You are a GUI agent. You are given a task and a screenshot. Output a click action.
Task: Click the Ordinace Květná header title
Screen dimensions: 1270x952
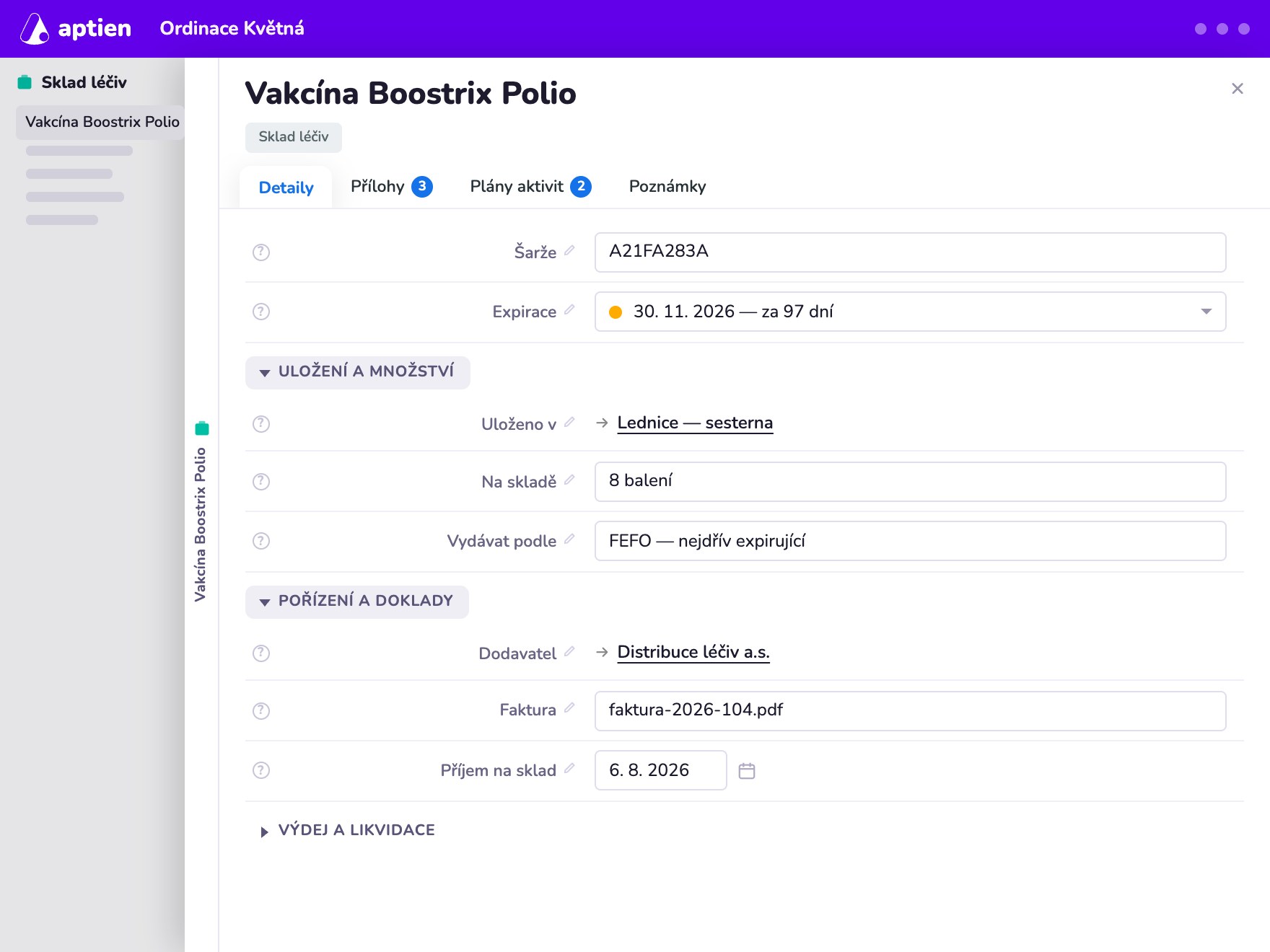(x=232, y=29)
